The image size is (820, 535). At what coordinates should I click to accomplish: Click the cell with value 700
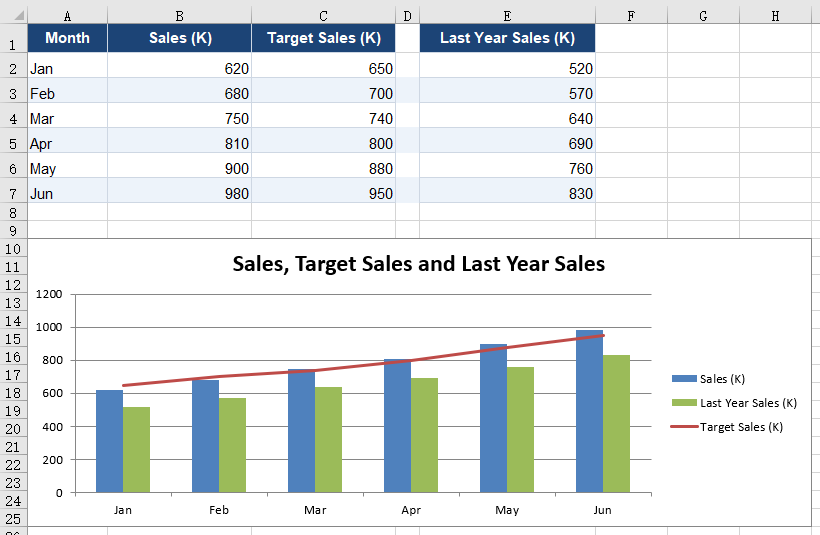click(323, 90)
